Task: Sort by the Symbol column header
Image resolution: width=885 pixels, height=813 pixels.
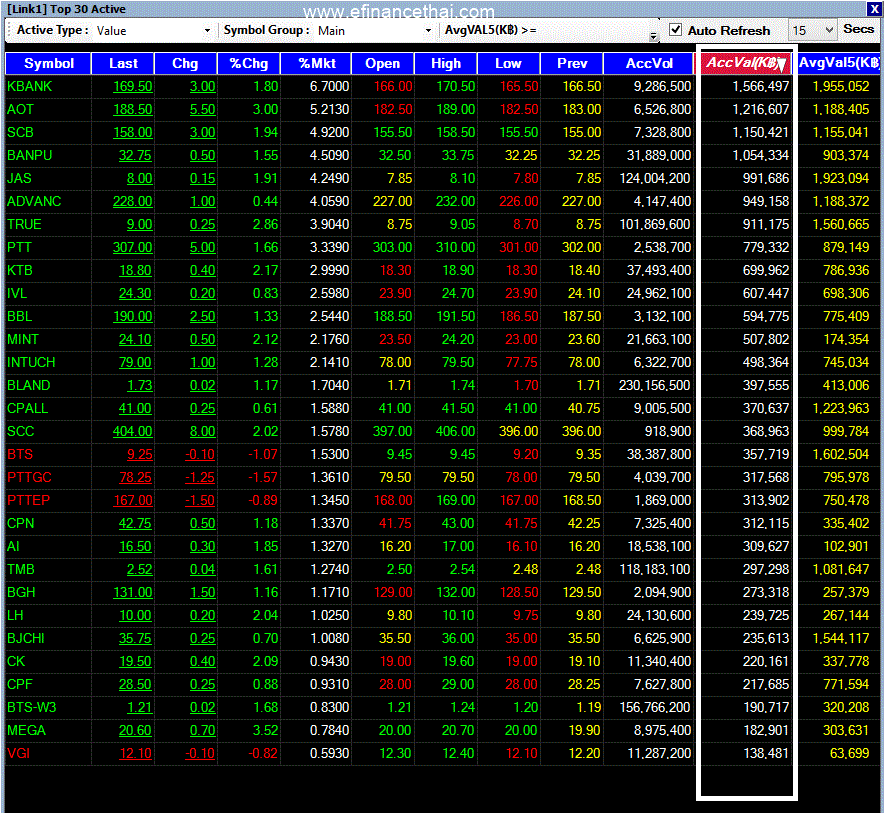Action: click(48, 63)
